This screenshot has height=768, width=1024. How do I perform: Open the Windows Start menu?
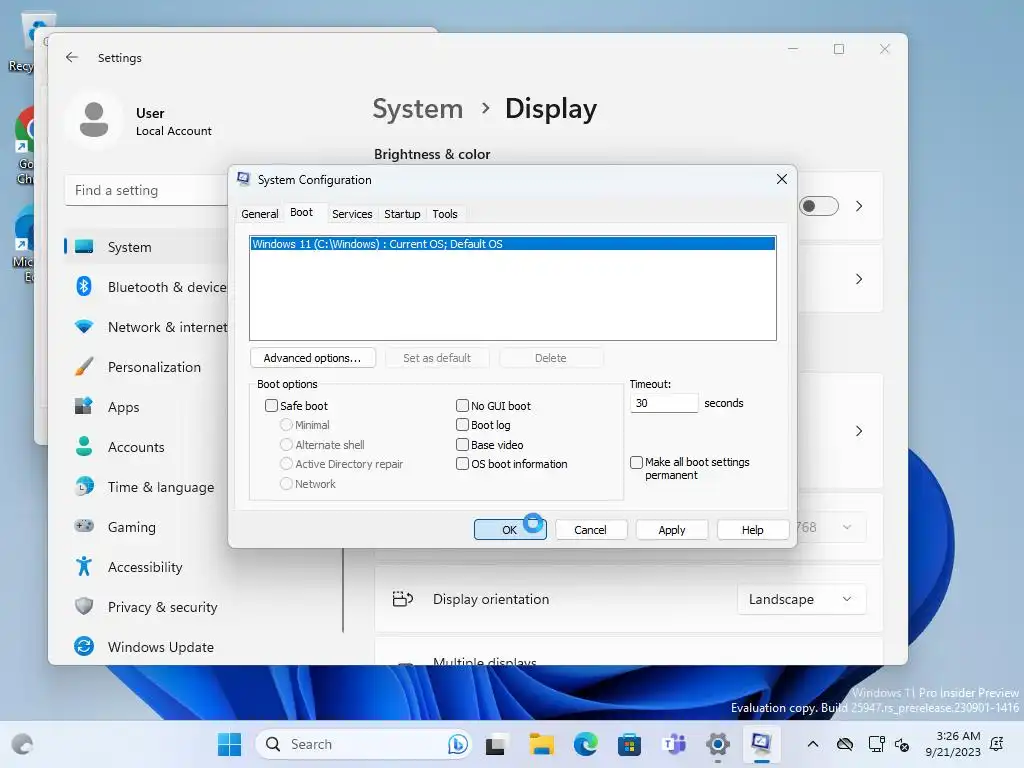tap(229, 744)
